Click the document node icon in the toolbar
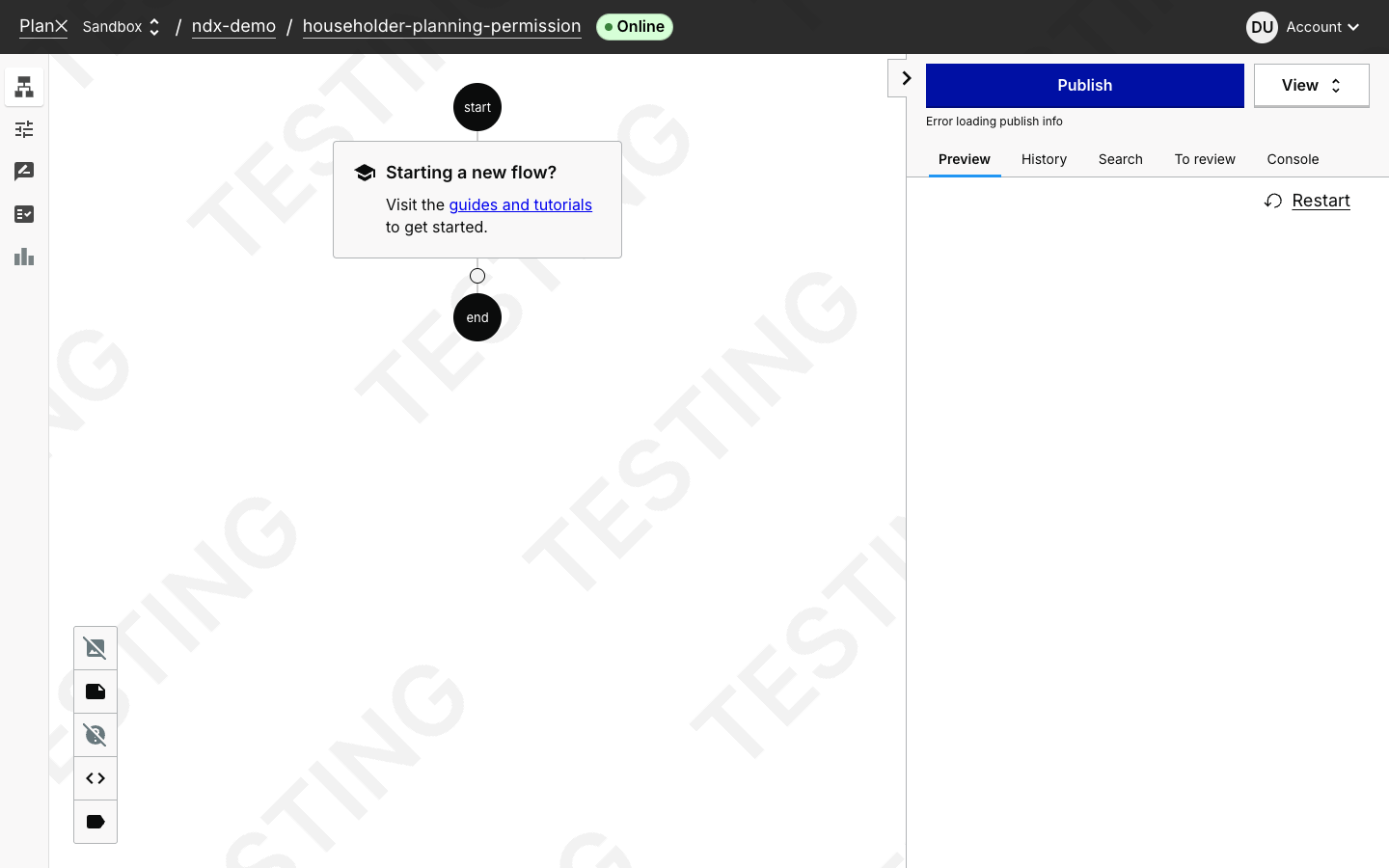The height and width of the screenshot is (868, 1389). [95, 691]
